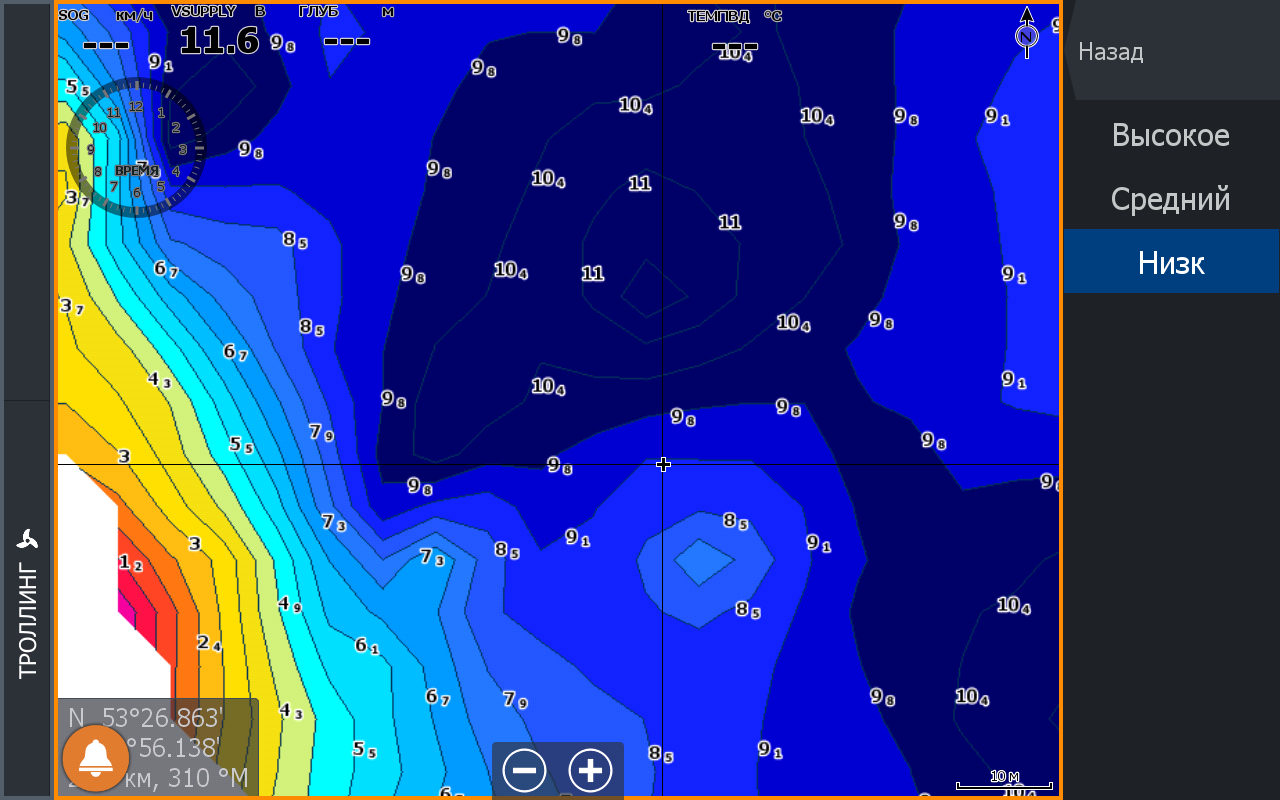The width and height of the screenshot is (1280, 800).
Task: Select the Средний option
Action: click(x=1171, y=200)
